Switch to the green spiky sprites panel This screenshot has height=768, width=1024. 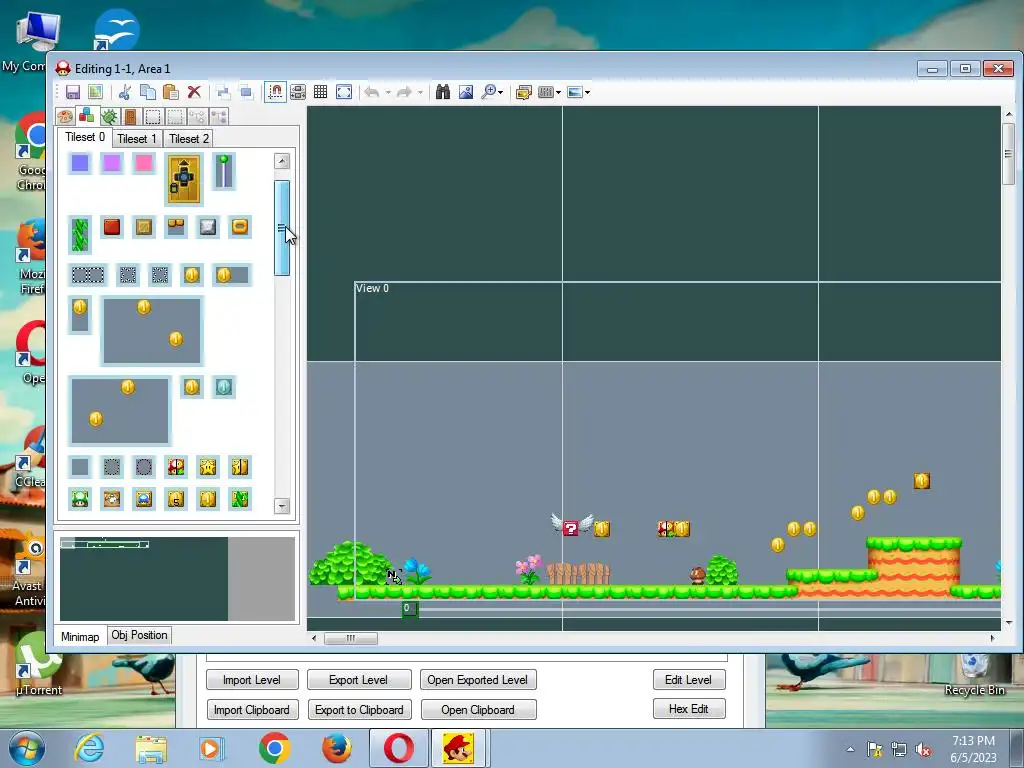(x=109, y=117)
